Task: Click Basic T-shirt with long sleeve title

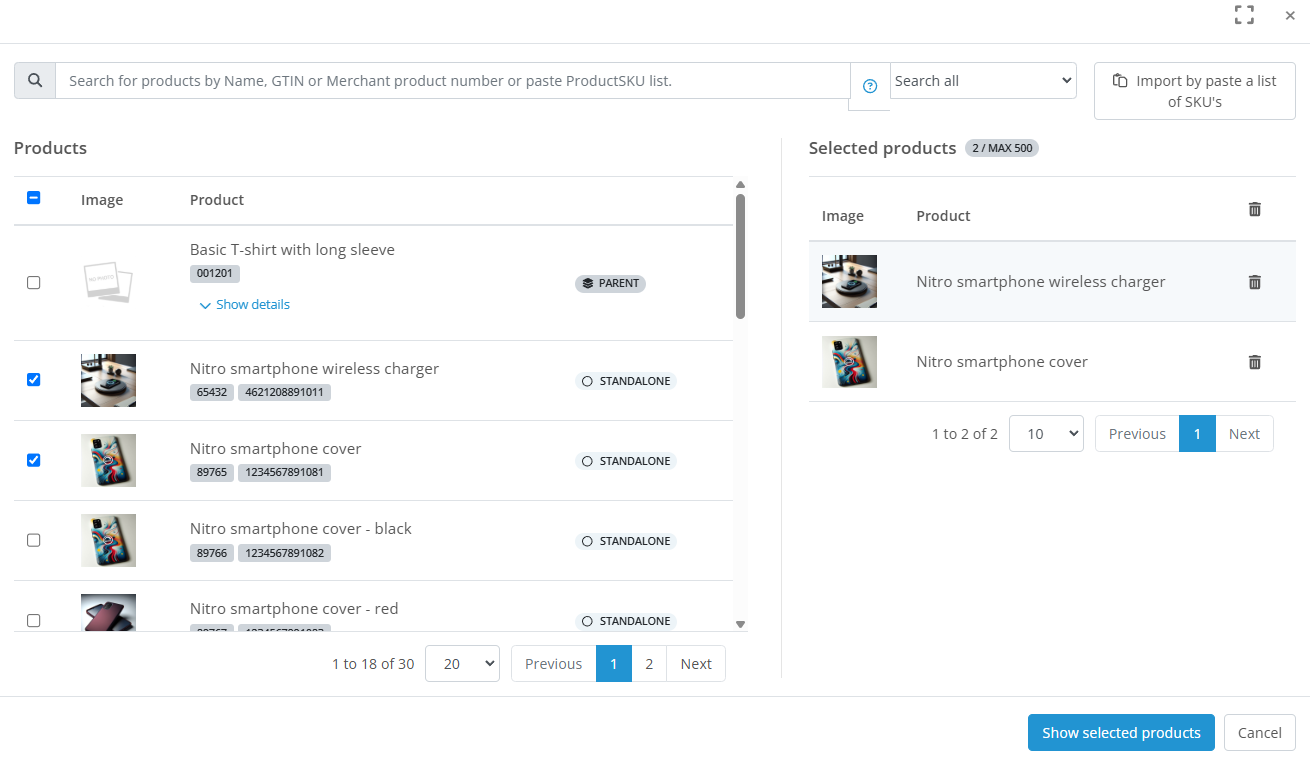Action: click(292, 250)
